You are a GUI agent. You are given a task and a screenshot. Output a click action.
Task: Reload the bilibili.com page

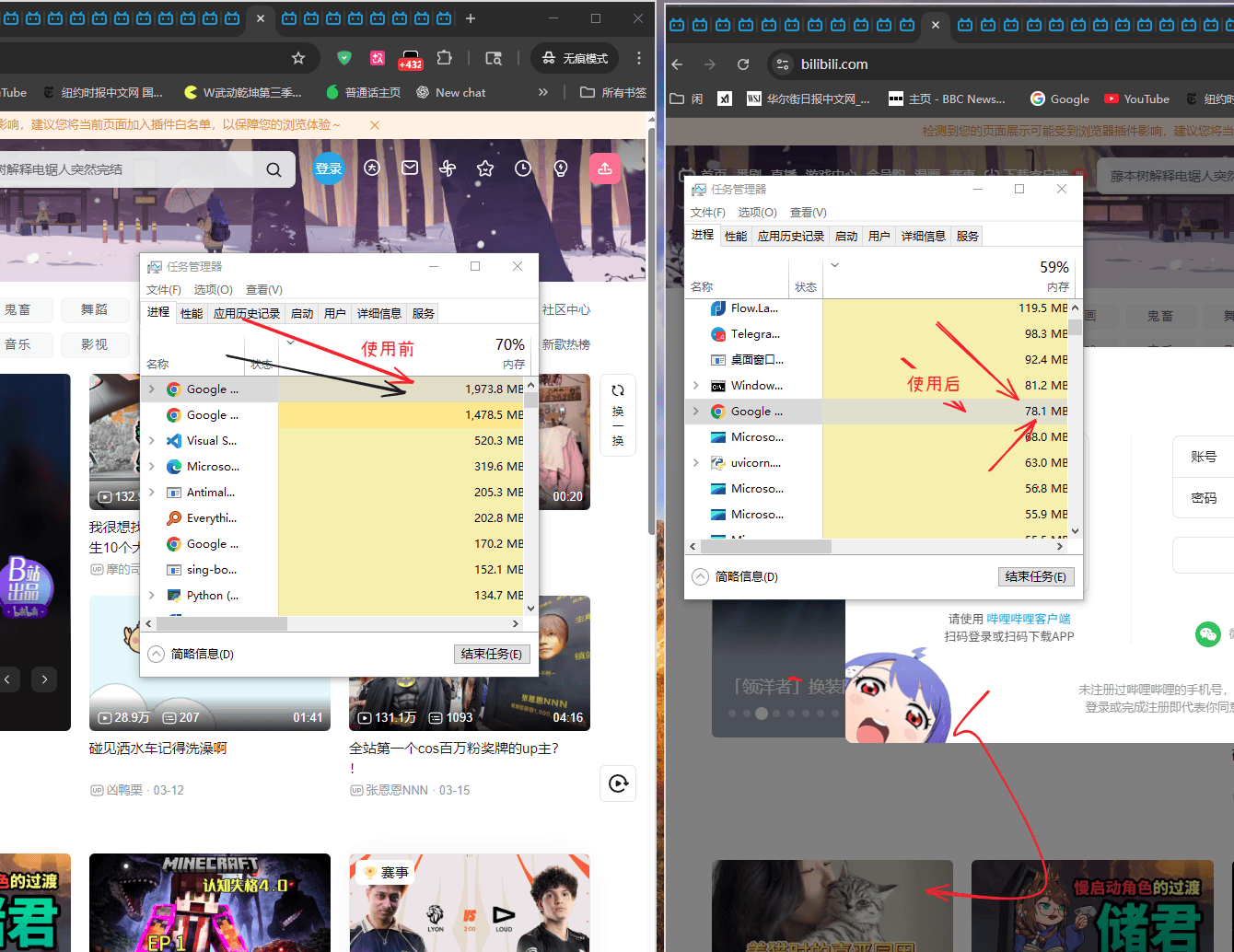743,64
